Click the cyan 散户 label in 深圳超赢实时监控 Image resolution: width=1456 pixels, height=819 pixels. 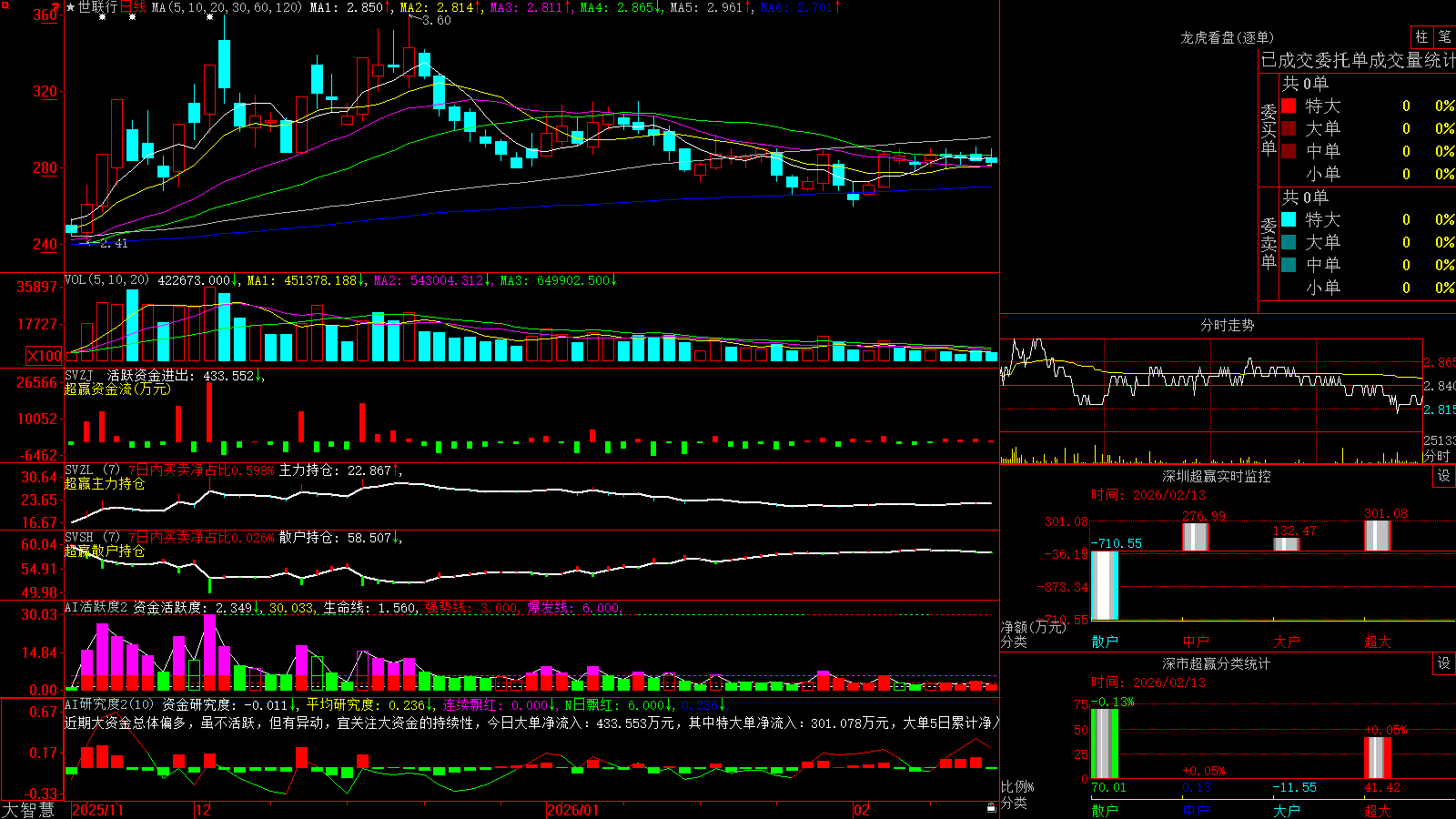tap(1105, 642)
